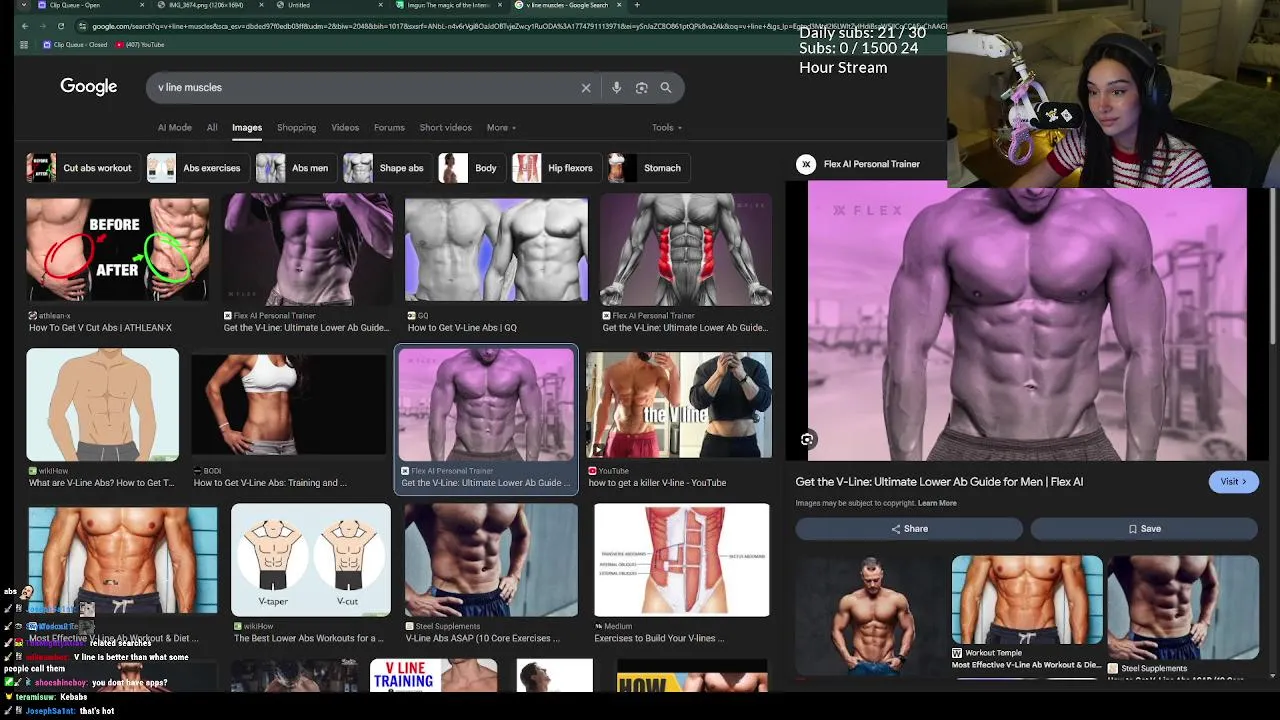Switch to the All results tab

[212, 128]
